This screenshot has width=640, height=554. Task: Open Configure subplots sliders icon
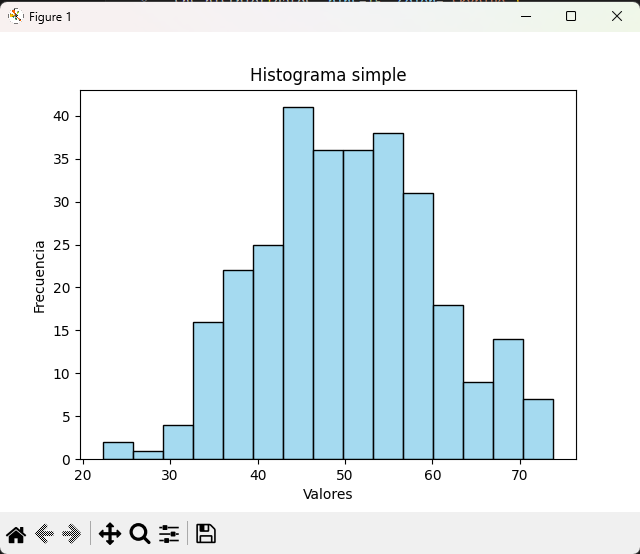pyautogui.click(x=169, y=534)
